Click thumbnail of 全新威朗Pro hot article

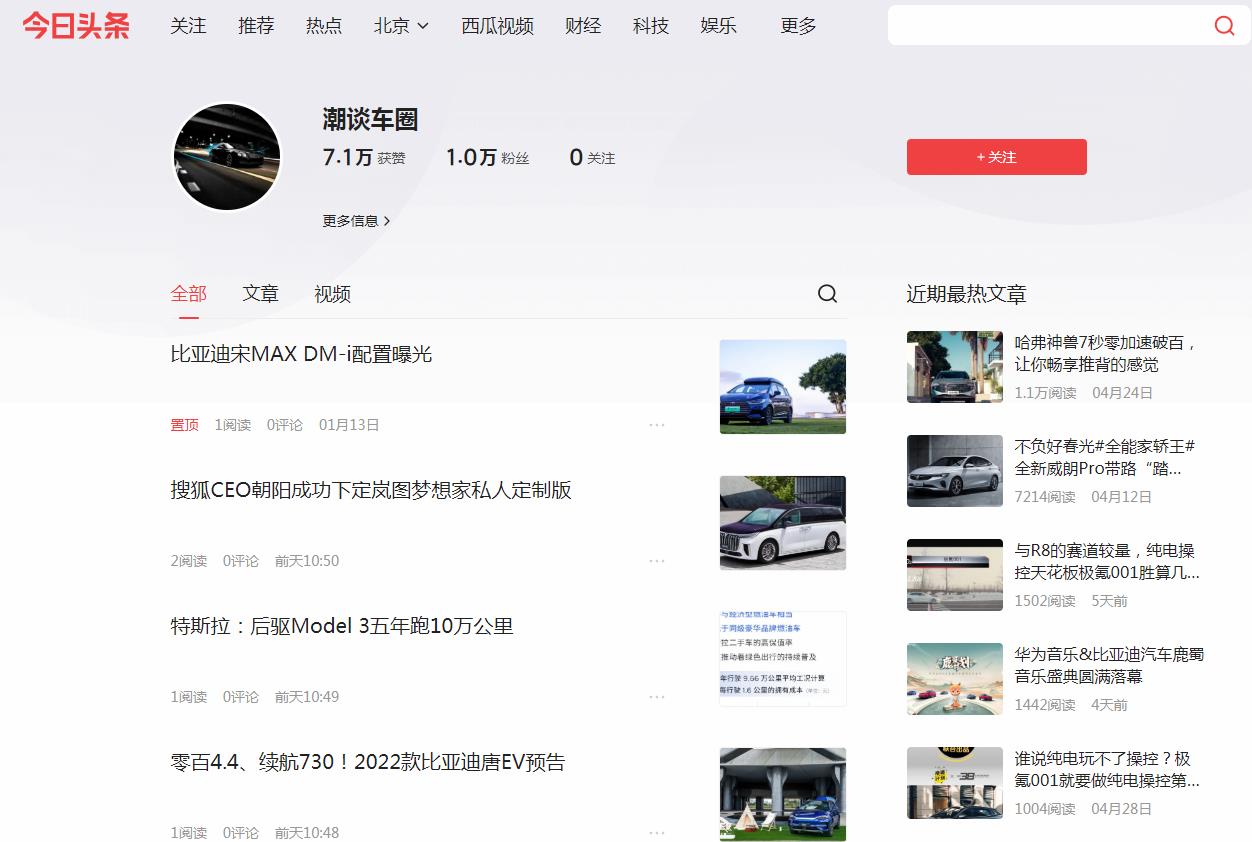coord(955,471)
